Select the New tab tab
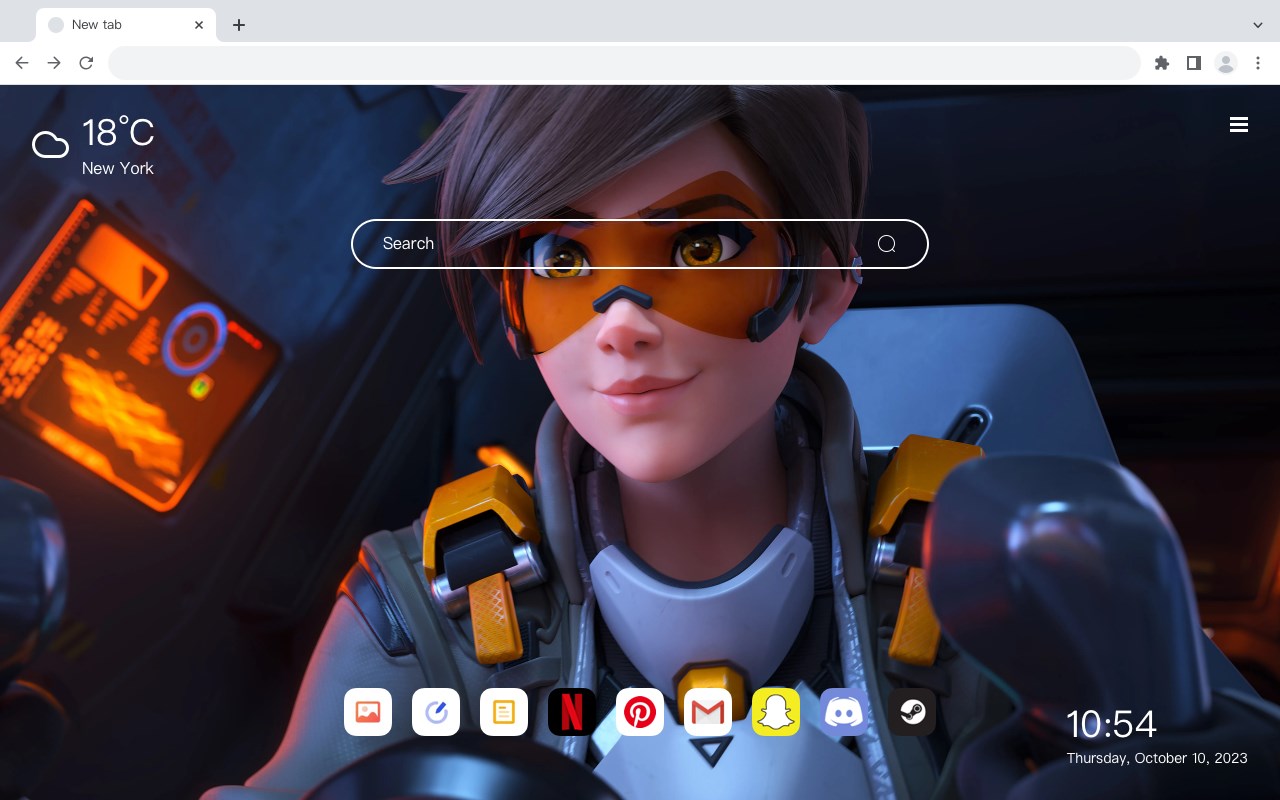 click(126, 25)
